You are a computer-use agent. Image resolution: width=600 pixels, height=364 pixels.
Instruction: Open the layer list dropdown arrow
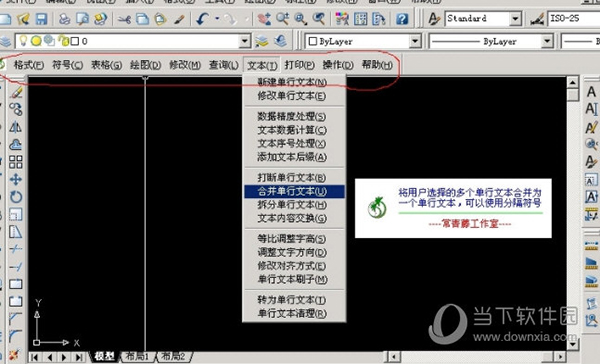point(244,41)
